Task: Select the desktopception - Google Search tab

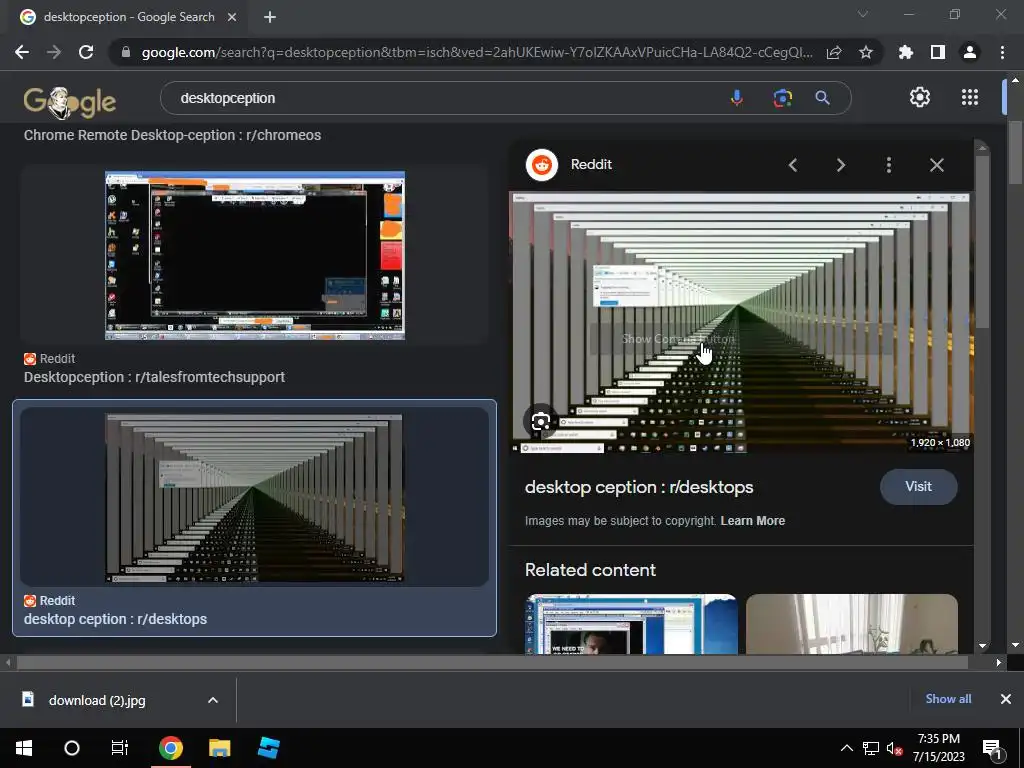Action: 128,17
